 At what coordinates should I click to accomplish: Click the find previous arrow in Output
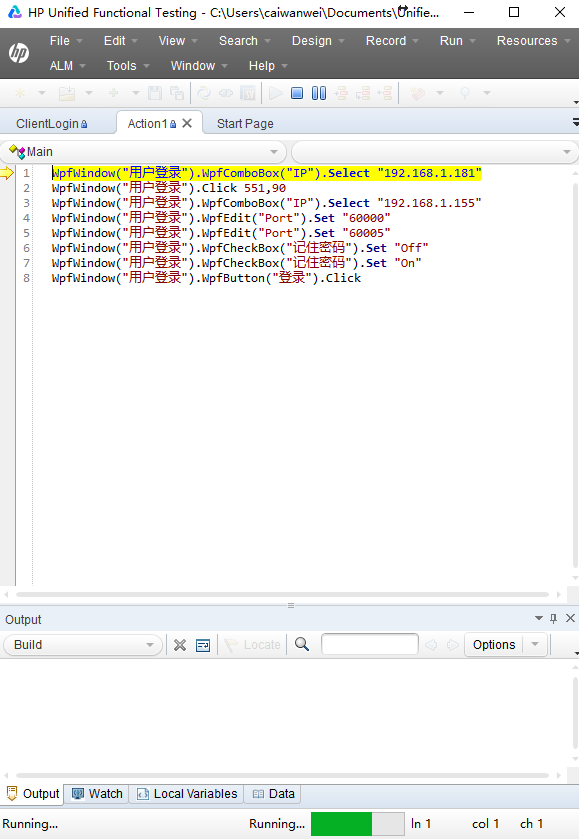[431, 645]
